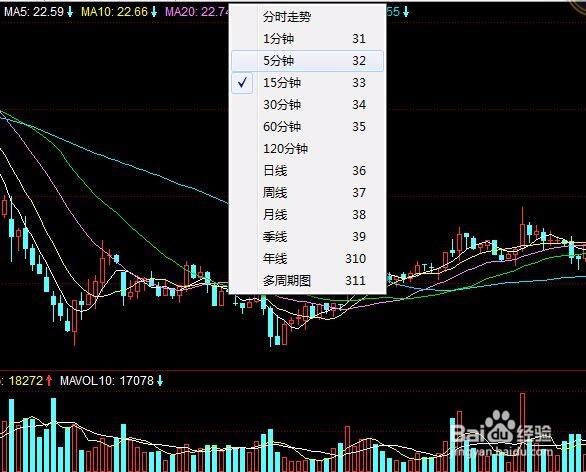Select 季线 quarterly chart option
This screenshot has width=586, height=472.
coord(307,237)
